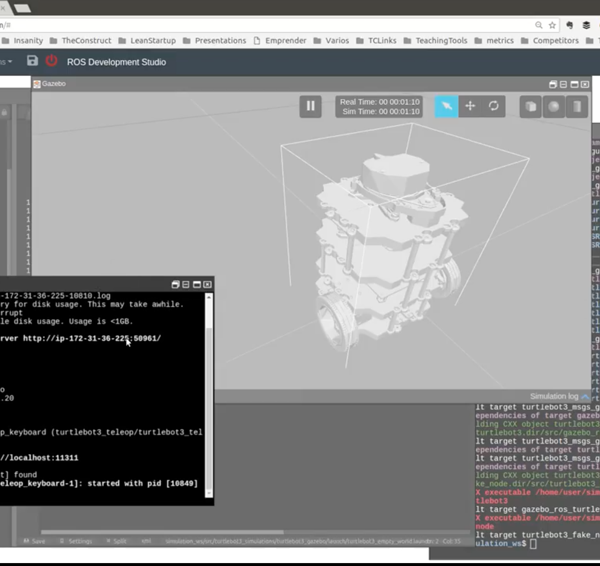Viewport: 600px width, 566px height.
Task: Insert a box shape into the scene
Action: click(x=530, y=106)
